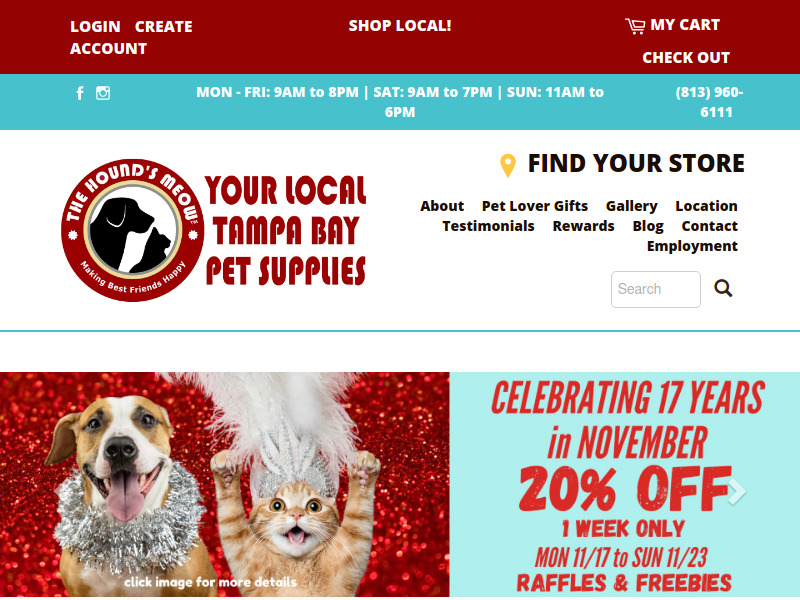800x600 pixels.
Task: Open Pet Lover Gifts page
Action: point(535,206)
